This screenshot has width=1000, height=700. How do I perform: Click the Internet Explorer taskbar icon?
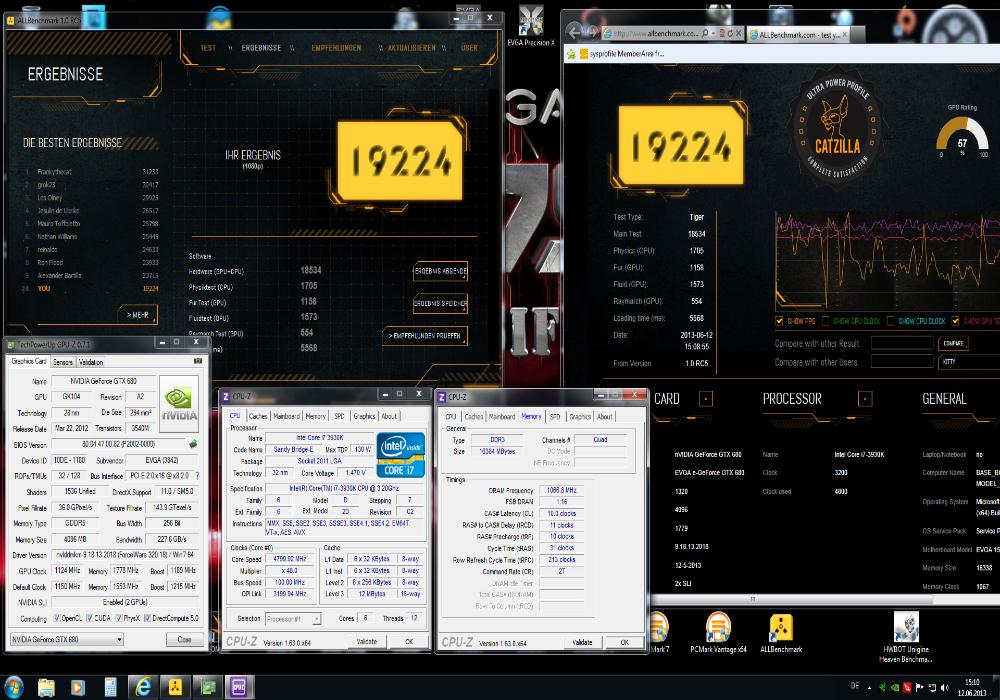pos(143,687)
